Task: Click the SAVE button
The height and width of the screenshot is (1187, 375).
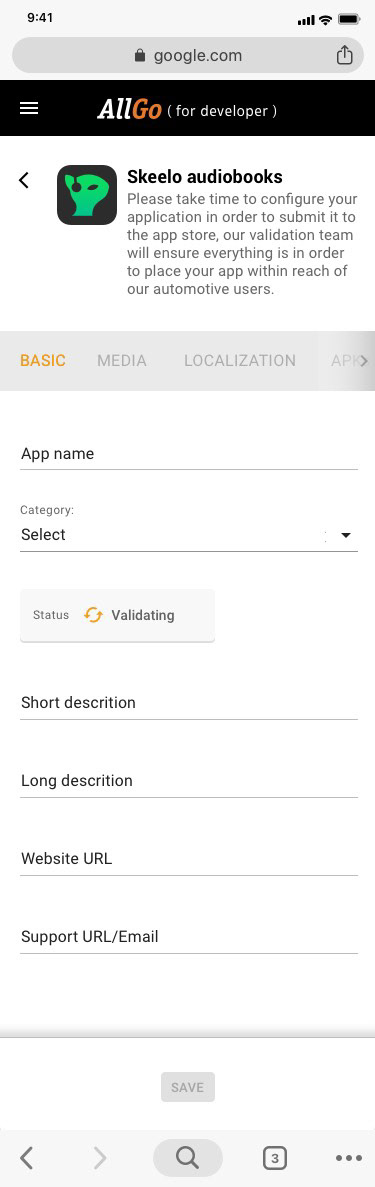Action: point(188,1087)
